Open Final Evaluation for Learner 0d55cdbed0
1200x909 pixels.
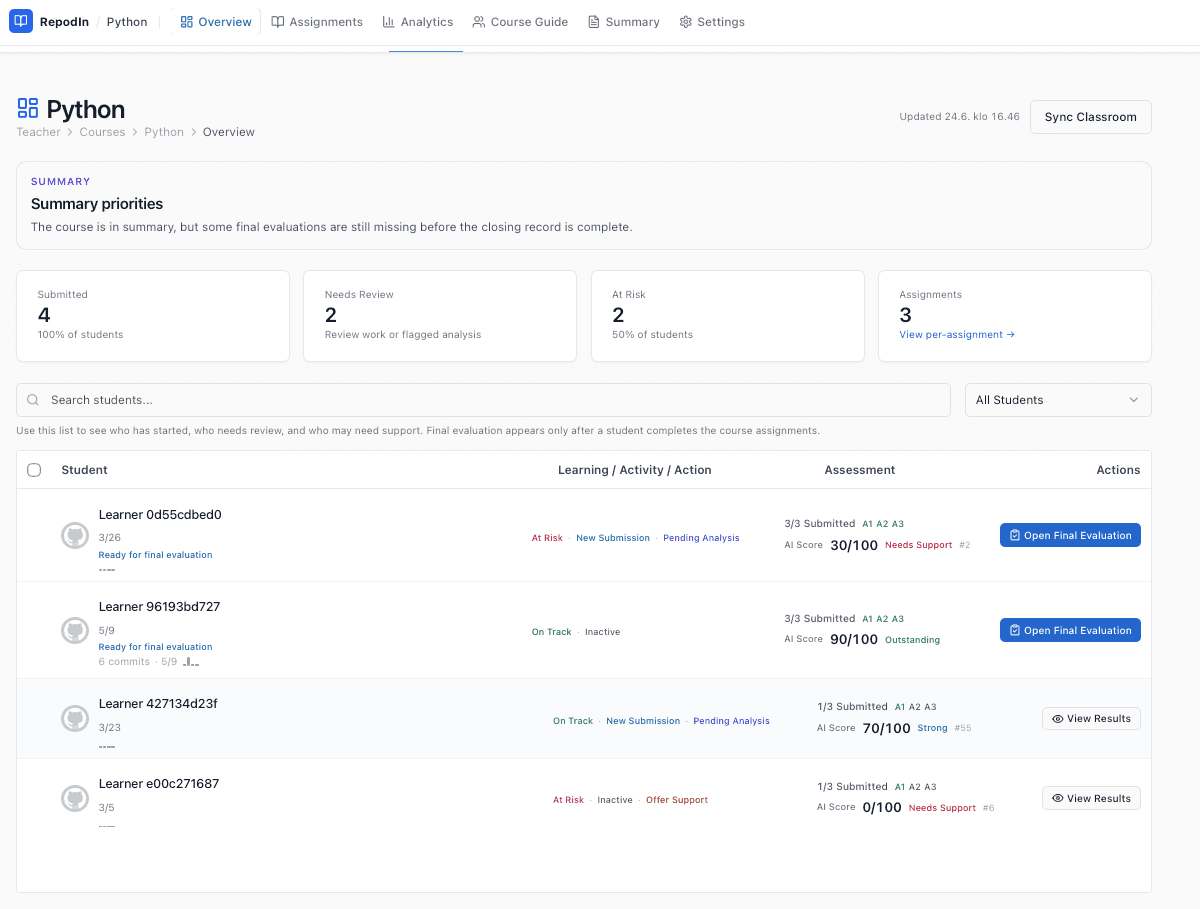(x=1070, y=535)
